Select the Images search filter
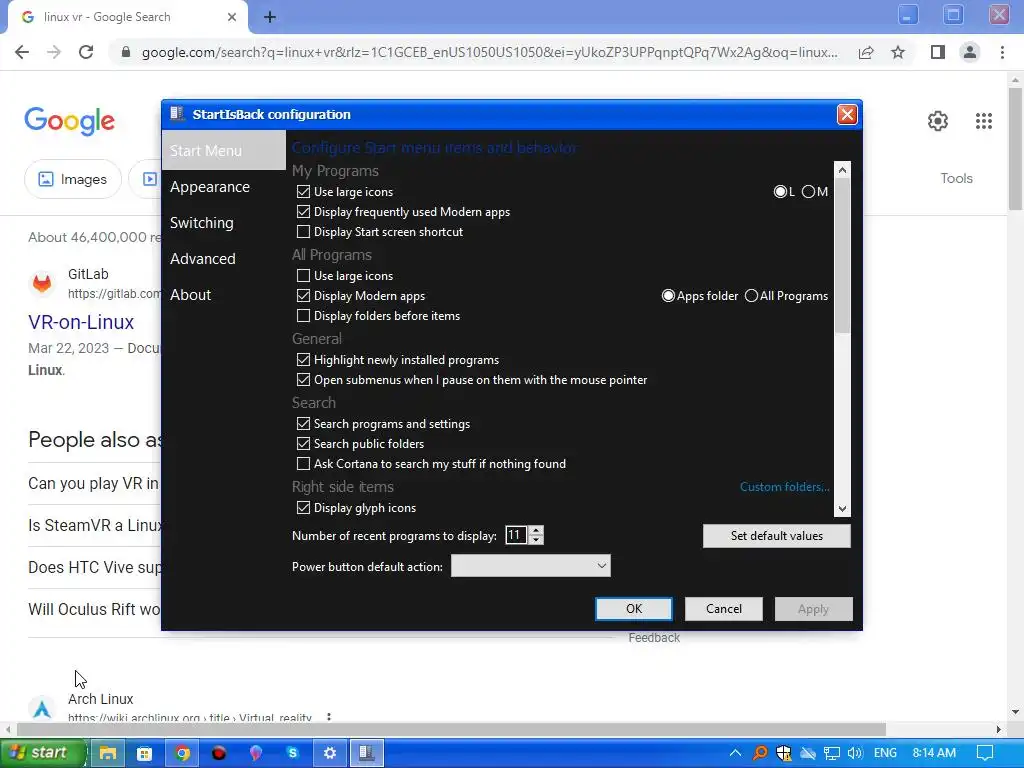This screenshot has width=1024, height=768. coord(72,179)
